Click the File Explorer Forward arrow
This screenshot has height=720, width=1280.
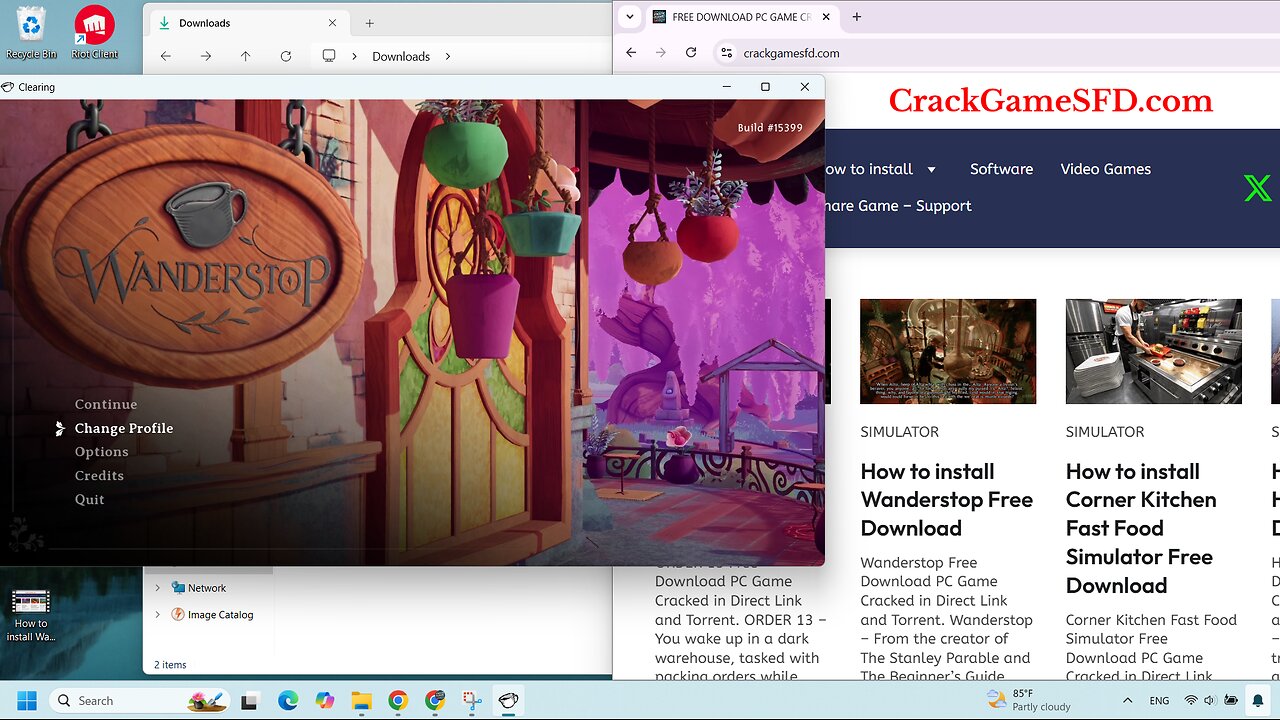point(206,56)
